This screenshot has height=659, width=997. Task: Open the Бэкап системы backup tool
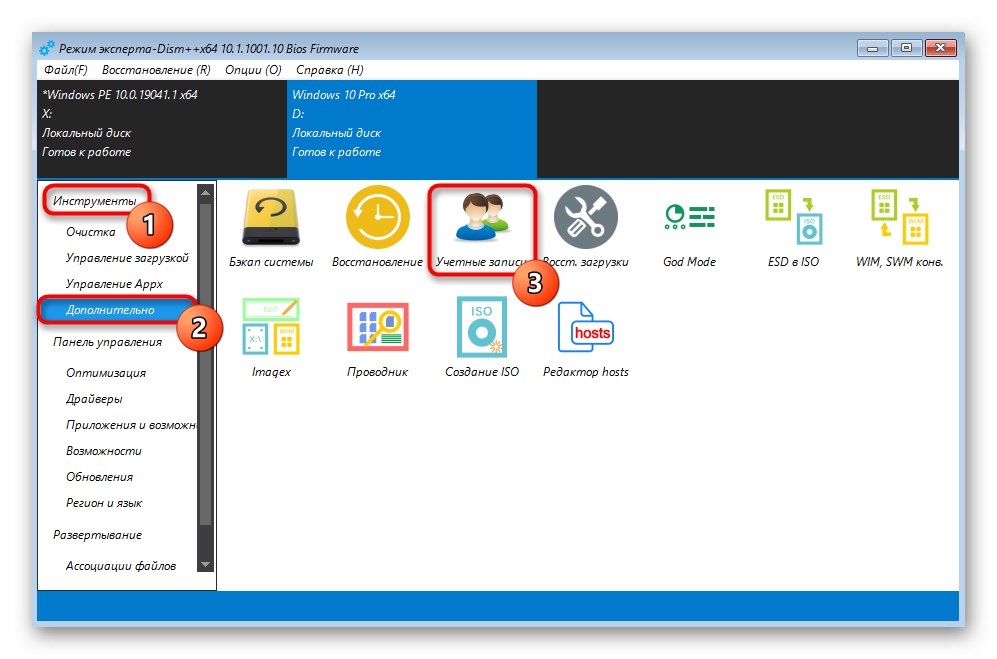pos(271,227)
